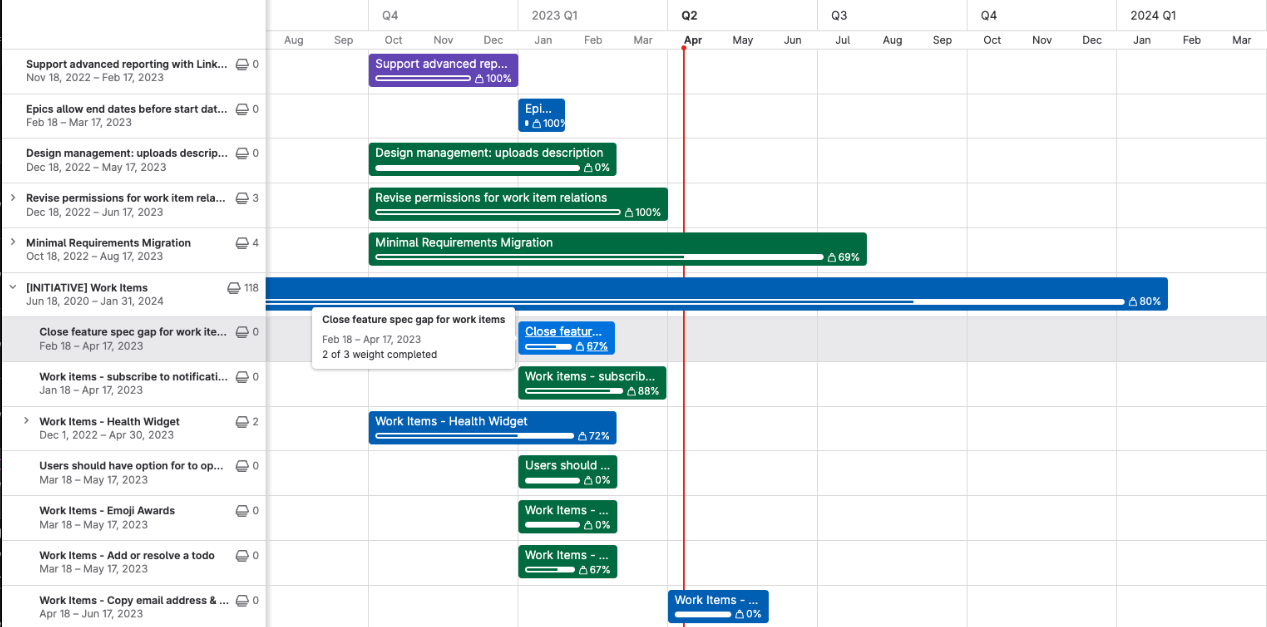Click the epic icon on Work Items - Health Widget row

(x=242, y=422)
